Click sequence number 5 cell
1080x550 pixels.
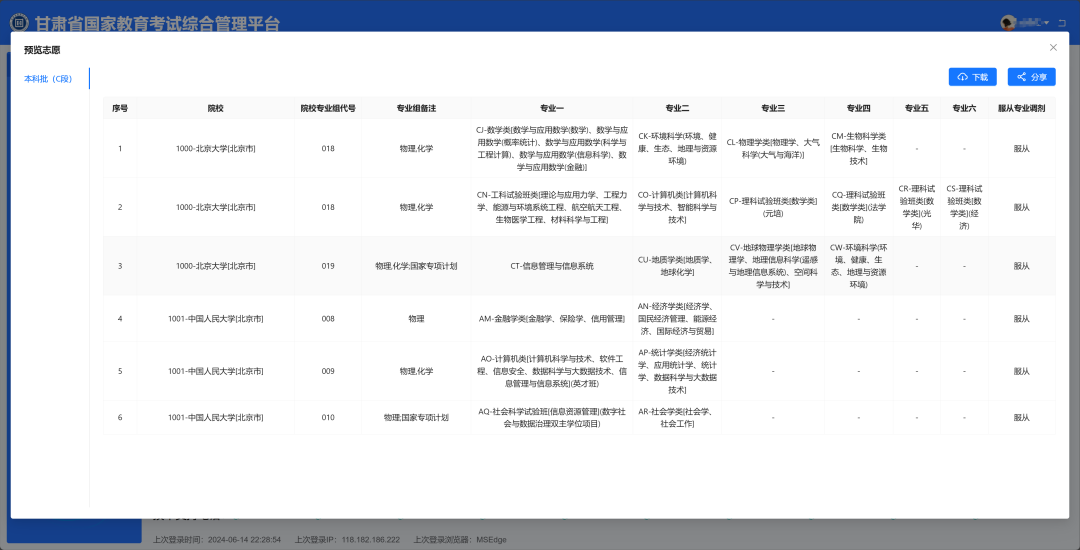[x=120, y=371]
